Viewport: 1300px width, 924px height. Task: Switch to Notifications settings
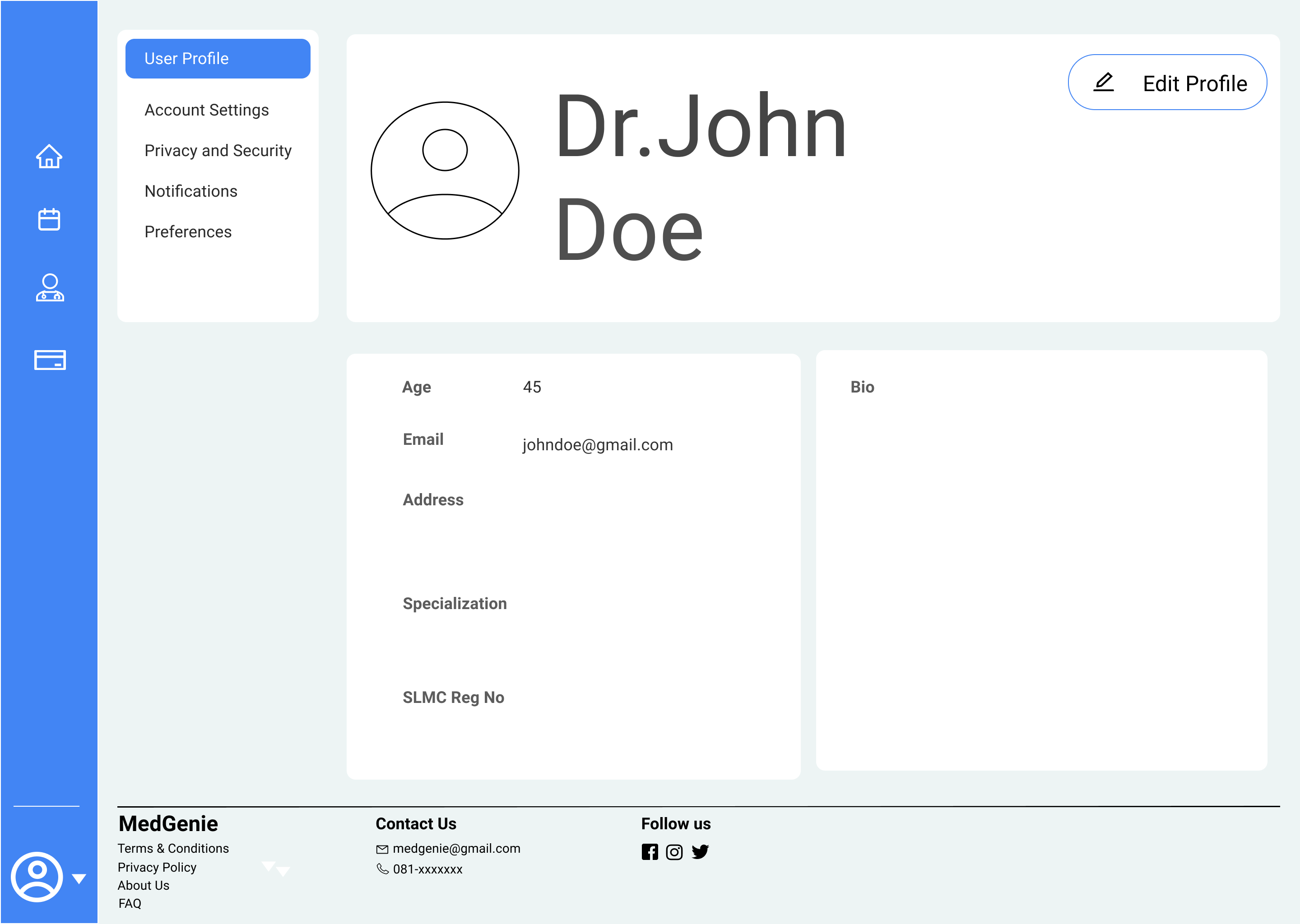pos(190,191)
